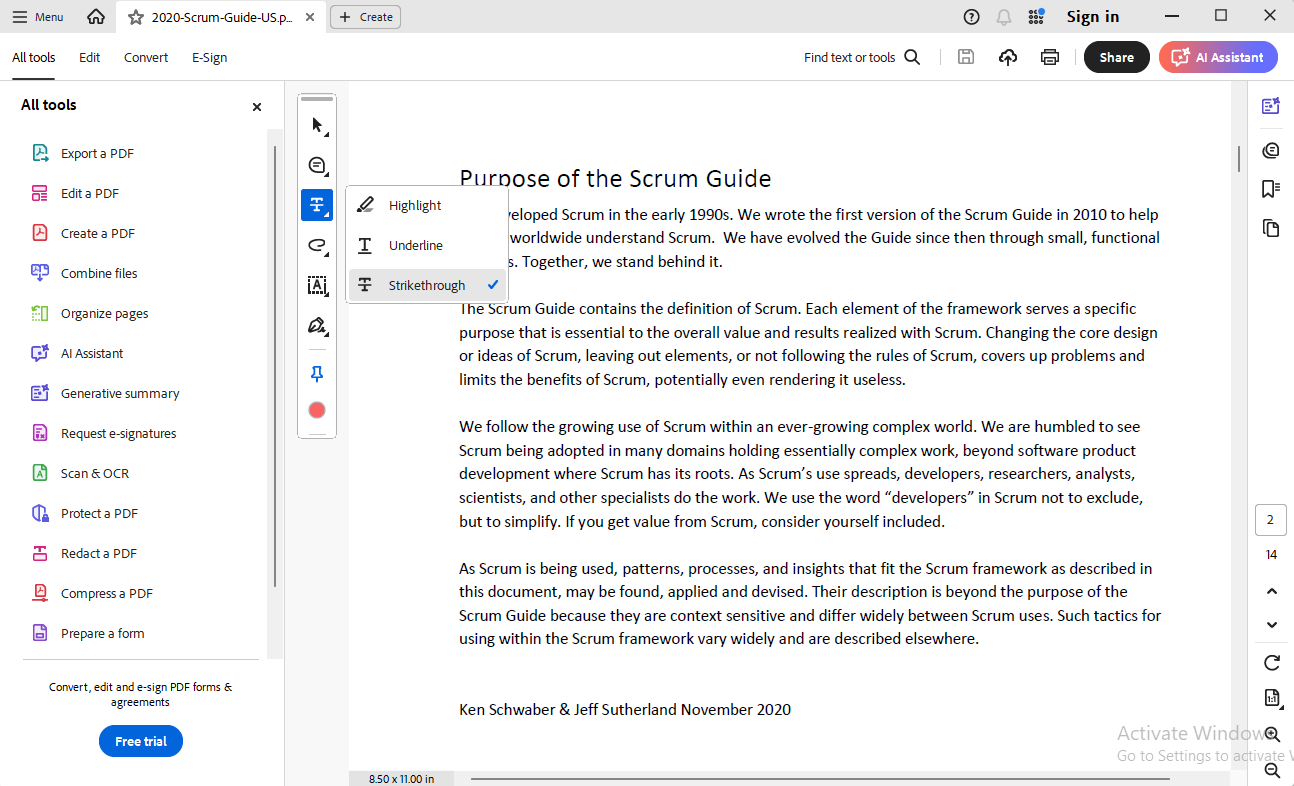Image resolution: width=1294 pixels, height=786 pixels.
Task: Select the add text box tool
Action: (x=317, y=286)
